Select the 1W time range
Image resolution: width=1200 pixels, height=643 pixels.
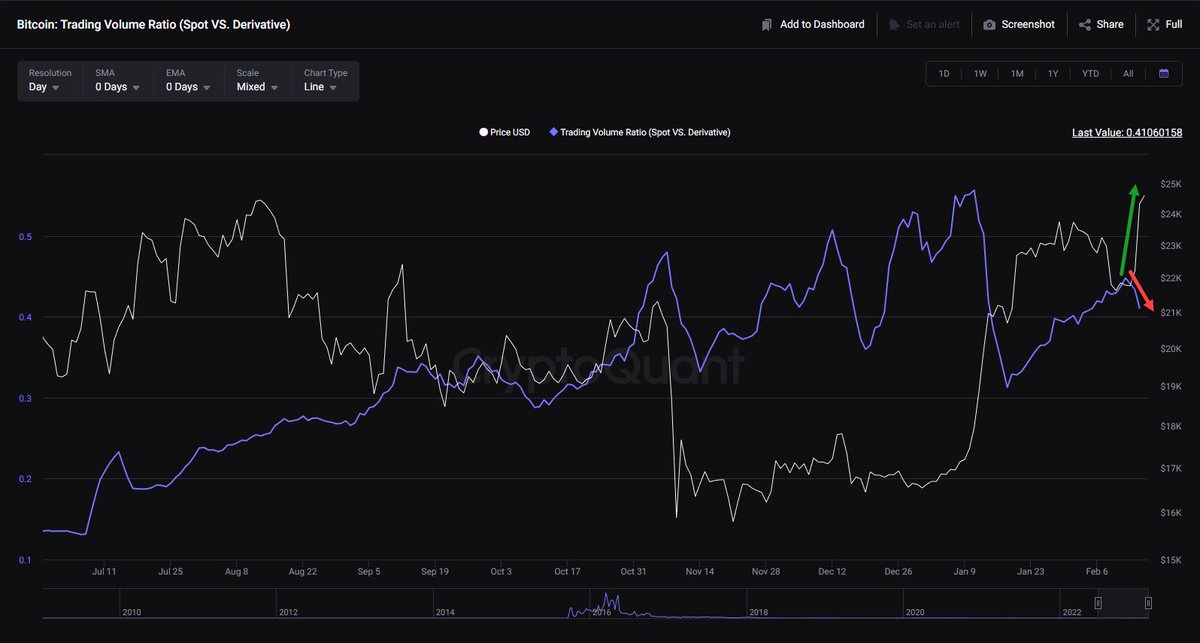(980, 74)
